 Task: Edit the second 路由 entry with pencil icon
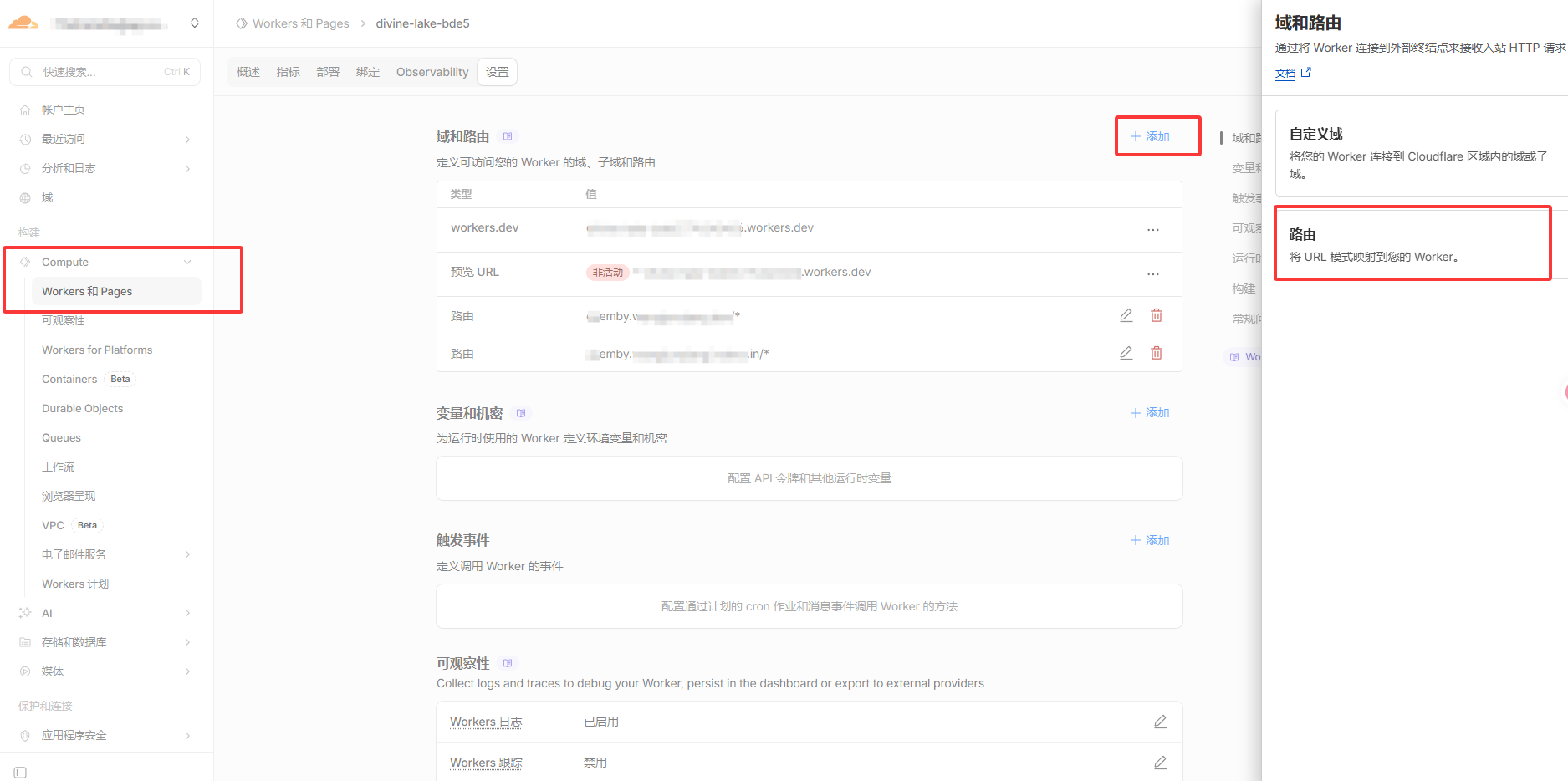click(x=1126, y=353)
